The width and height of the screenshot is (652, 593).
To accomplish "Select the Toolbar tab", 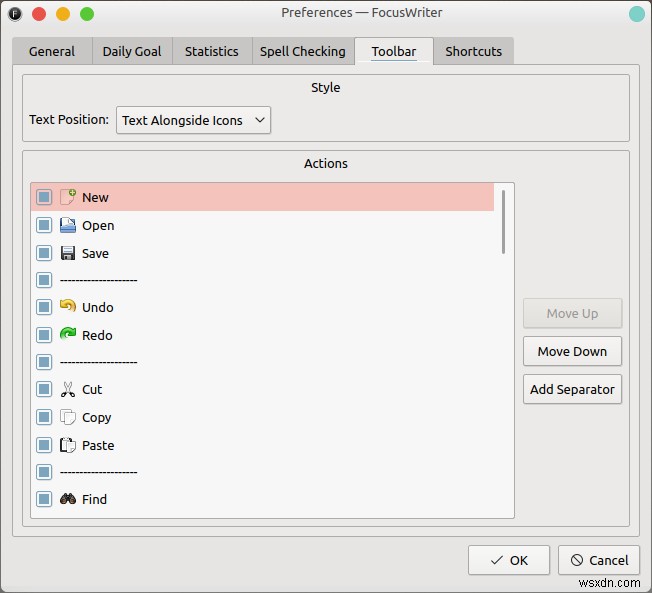I will point(394,51).
